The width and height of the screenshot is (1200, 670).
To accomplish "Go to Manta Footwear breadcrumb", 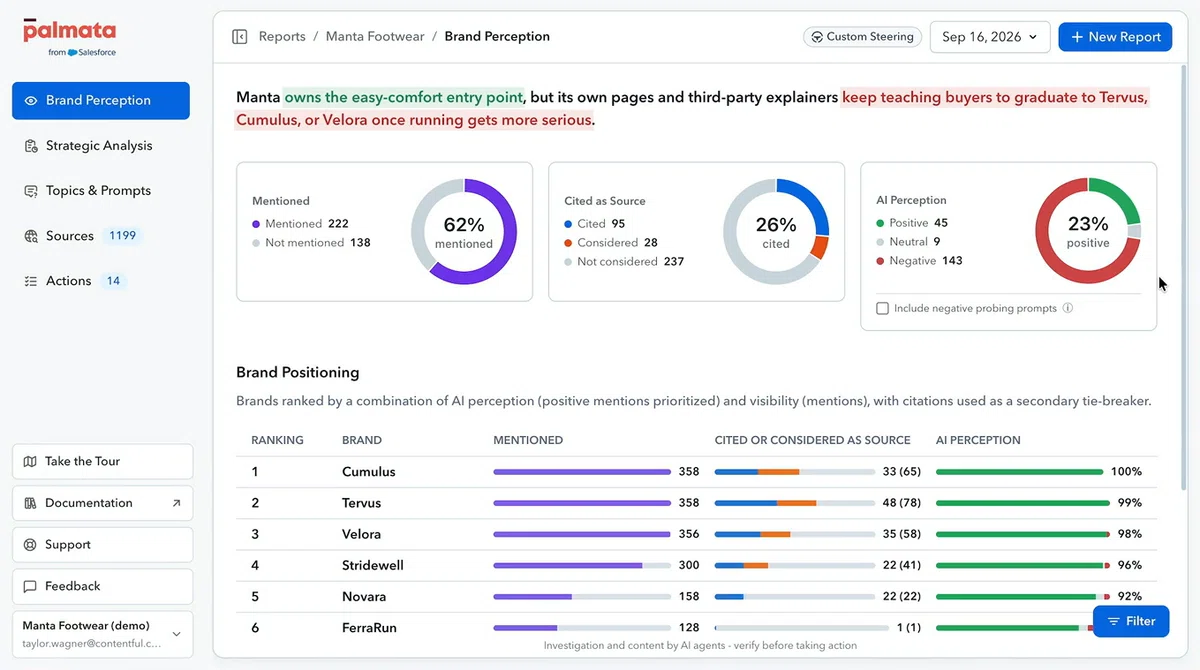I will 375,37.
